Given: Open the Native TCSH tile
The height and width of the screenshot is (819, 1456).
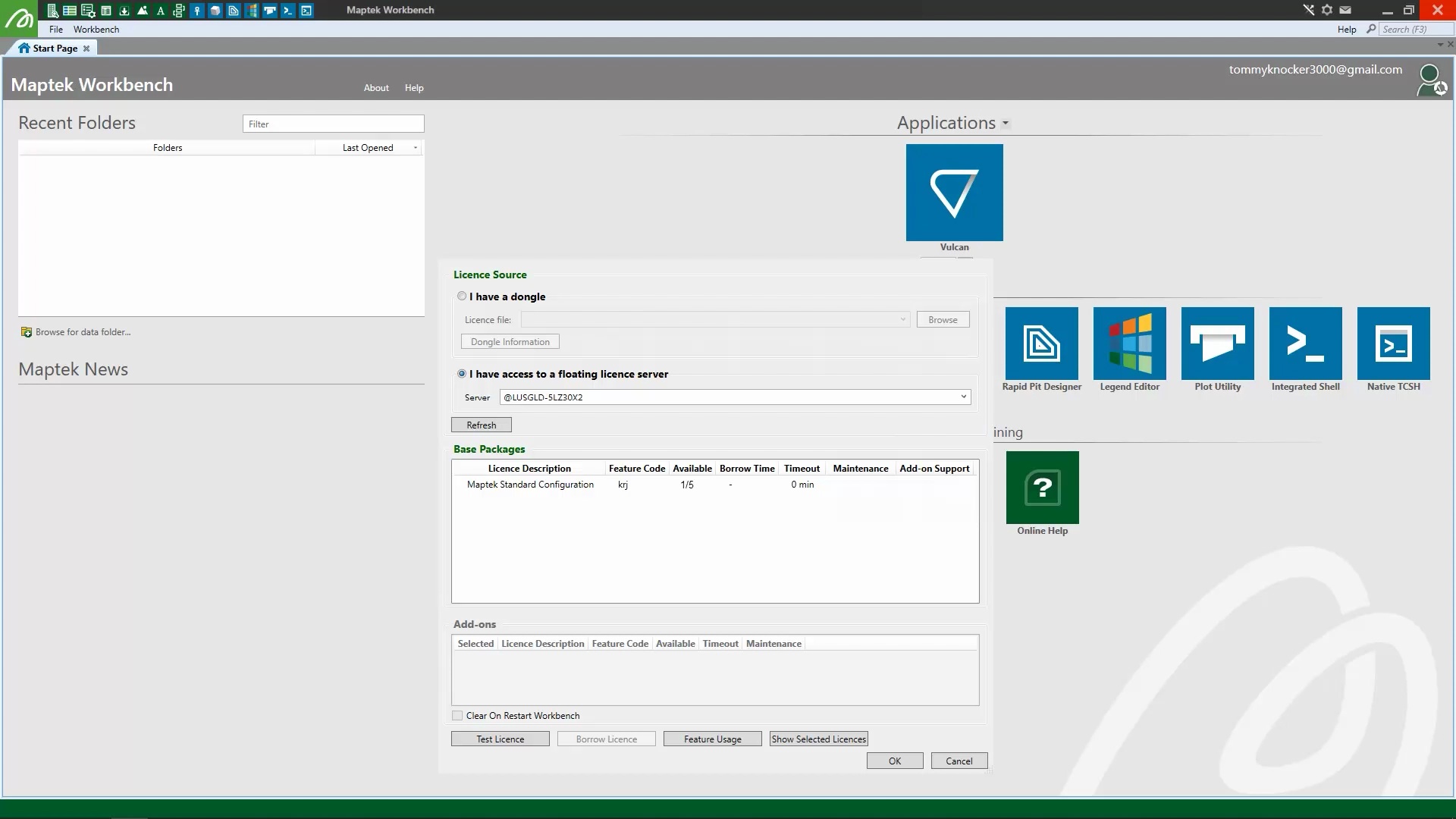Looking at the screenshot, I should (x=1394, y=344).
